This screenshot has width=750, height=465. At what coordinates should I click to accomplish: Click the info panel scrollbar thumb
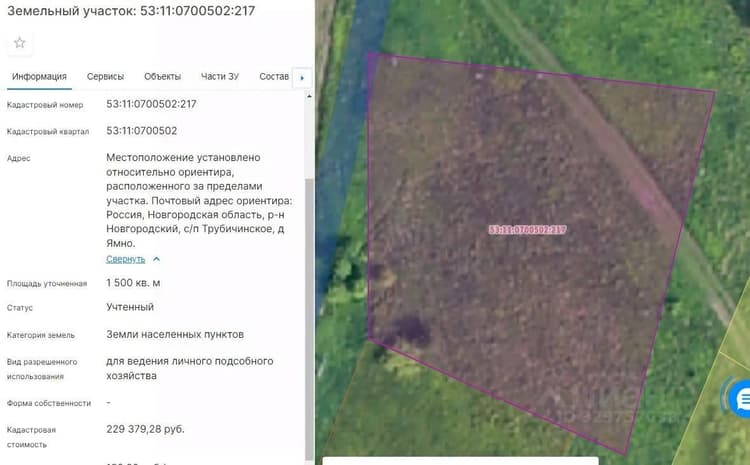(309, 318)
